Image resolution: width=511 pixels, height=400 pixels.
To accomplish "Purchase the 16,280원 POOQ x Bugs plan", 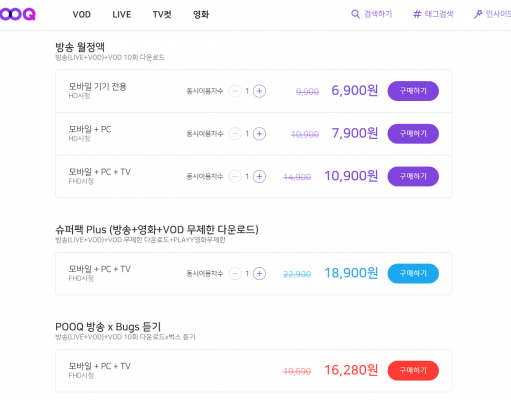I will (413, 371).
